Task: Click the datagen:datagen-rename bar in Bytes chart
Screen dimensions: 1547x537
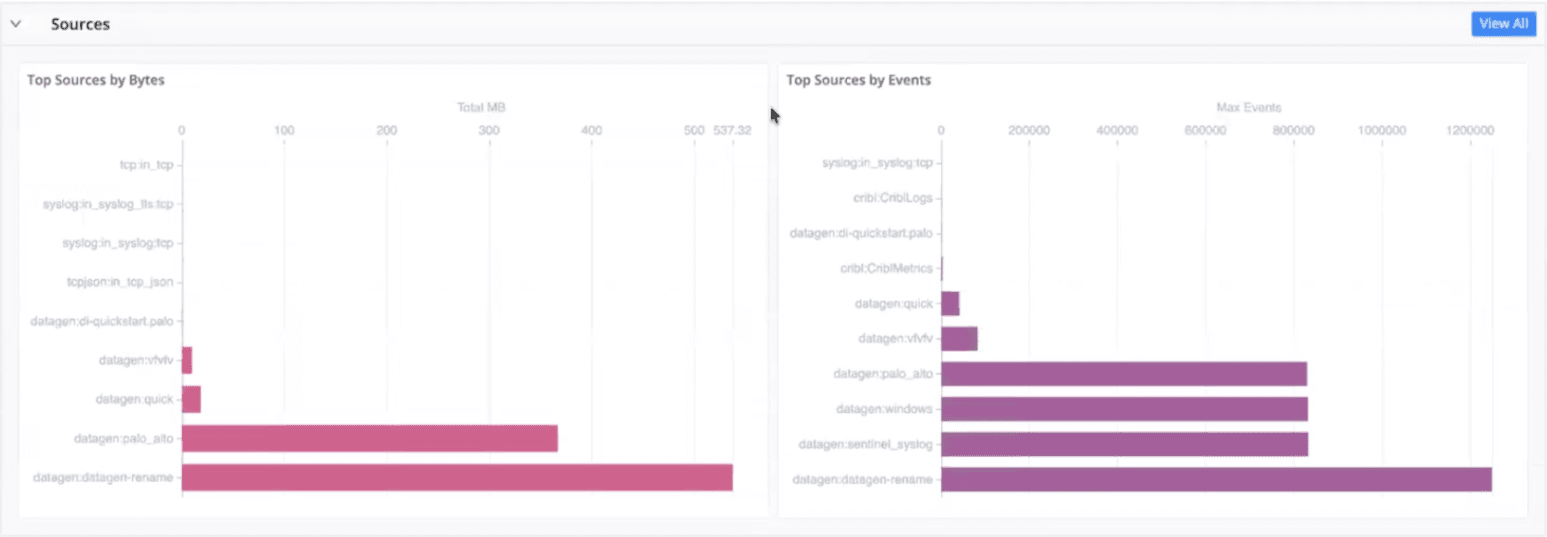Action: [x=456, y=478]
